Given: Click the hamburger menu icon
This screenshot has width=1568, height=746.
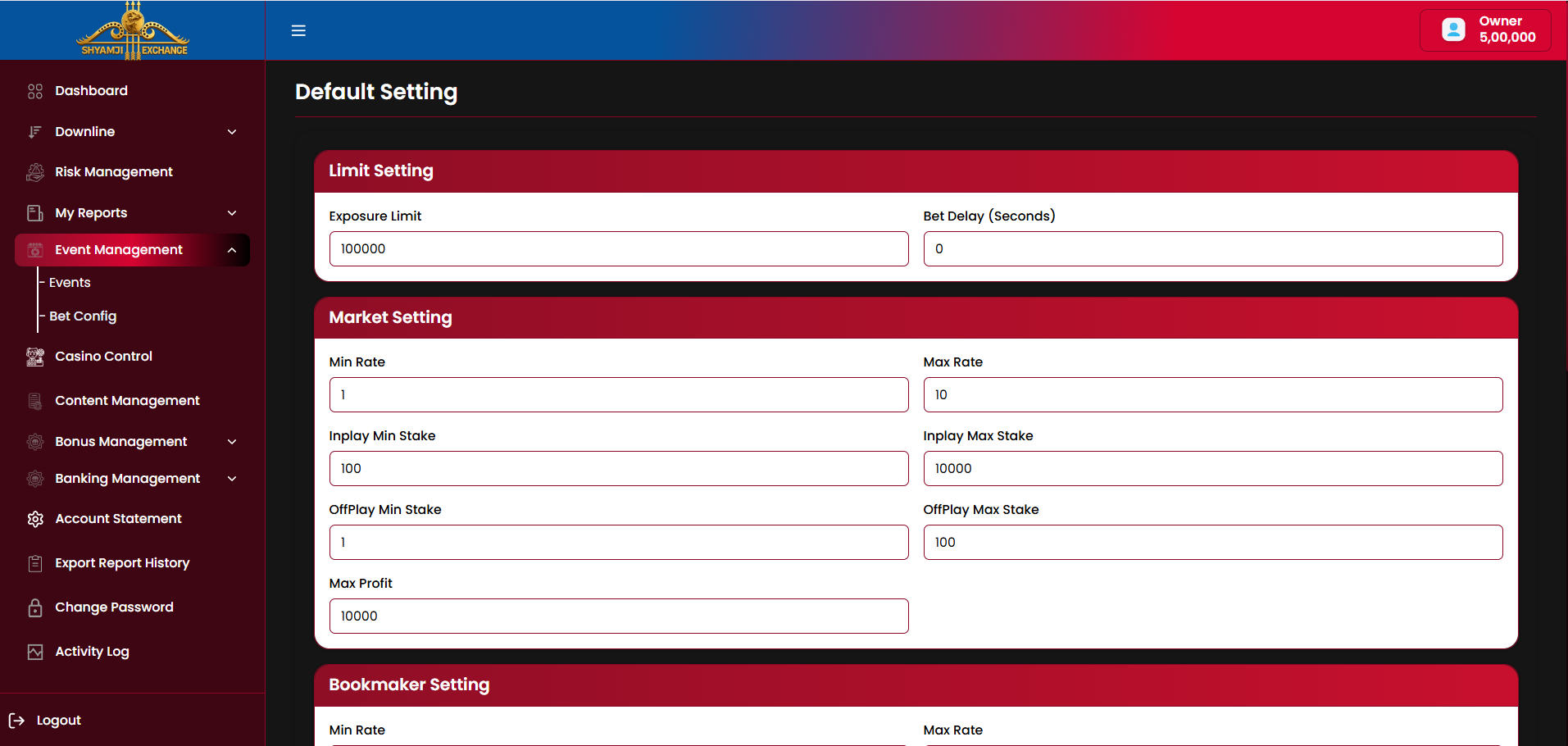Looking at the screenshot, I should click(x=298, y=30).
